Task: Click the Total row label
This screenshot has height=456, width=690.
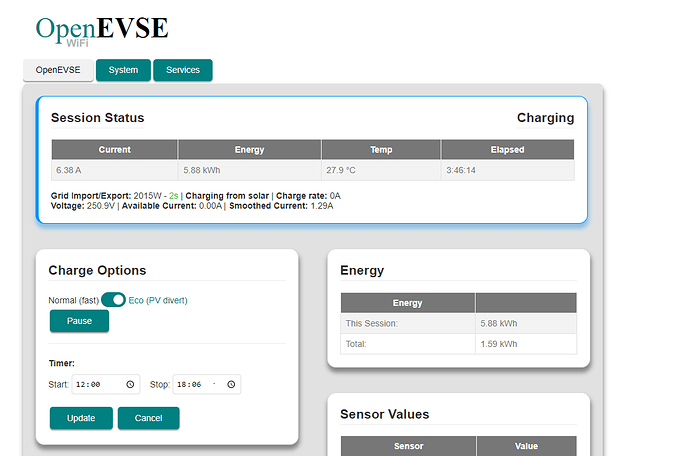Action: (x=356, y=344)
